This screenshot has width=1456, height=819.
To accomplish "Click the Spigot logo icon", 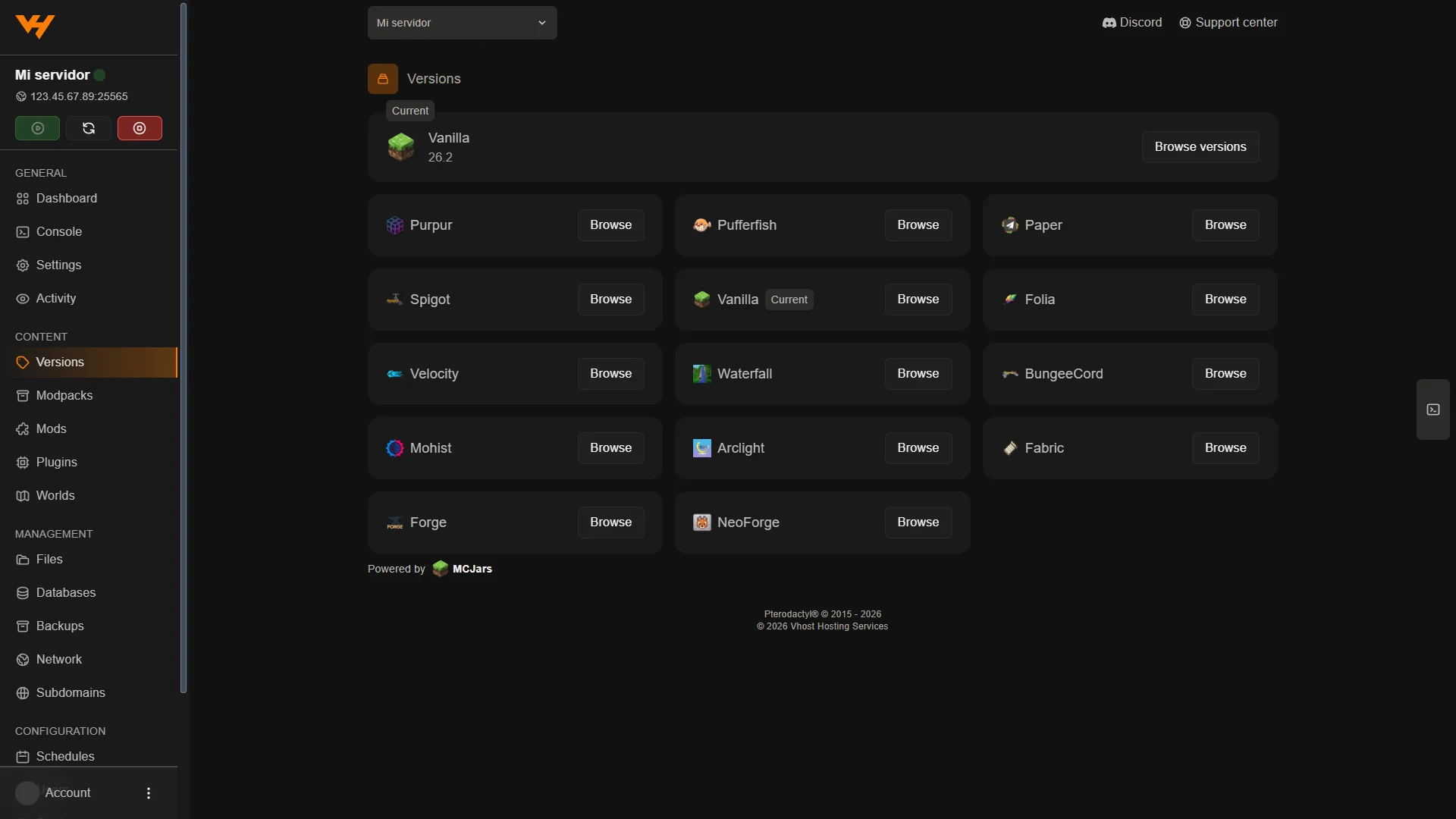I will pos(395,300).
